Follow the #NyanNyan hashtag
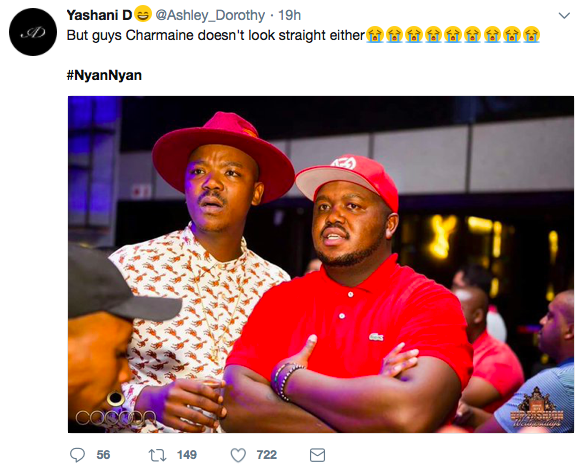 pos(104,75)
